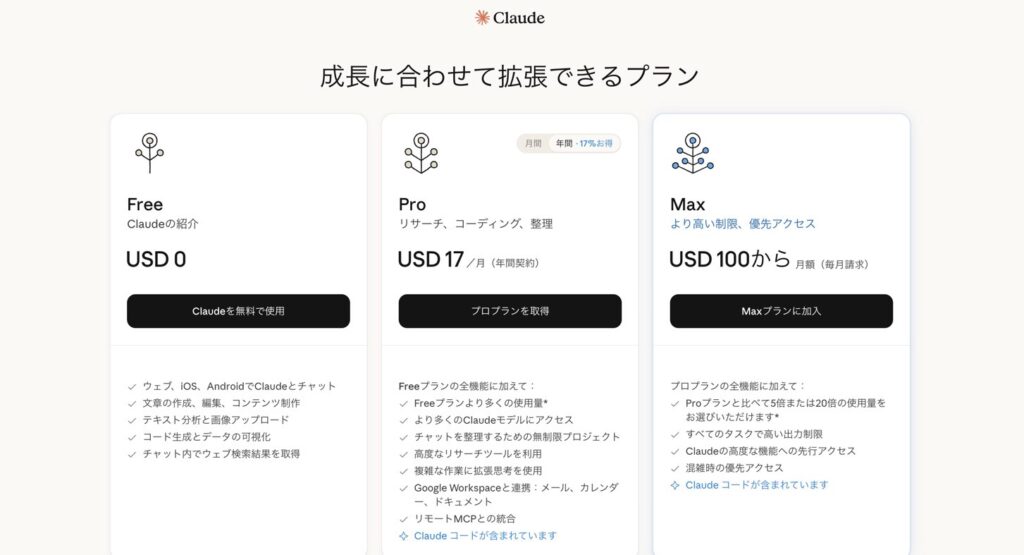Click the Max plan title

tap(687, 205)
